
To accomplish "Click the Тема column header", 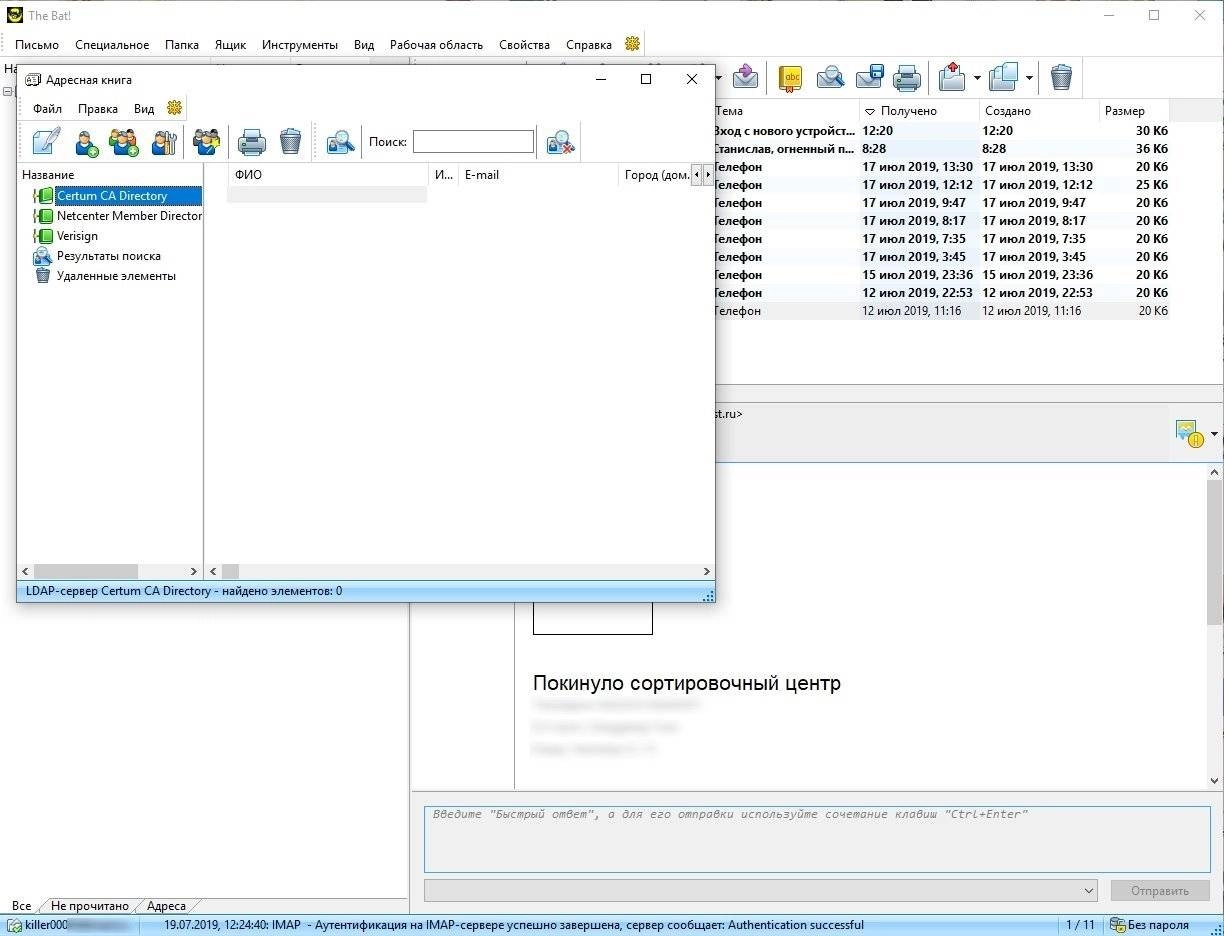I will (x=786, y=111).
